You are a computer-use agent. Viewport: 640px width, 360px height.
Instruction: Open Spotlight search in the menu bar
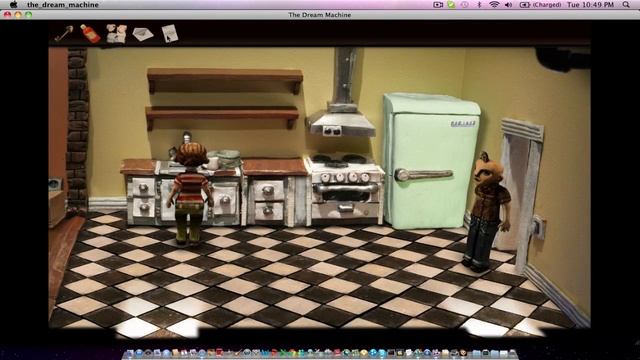[626, 4]
